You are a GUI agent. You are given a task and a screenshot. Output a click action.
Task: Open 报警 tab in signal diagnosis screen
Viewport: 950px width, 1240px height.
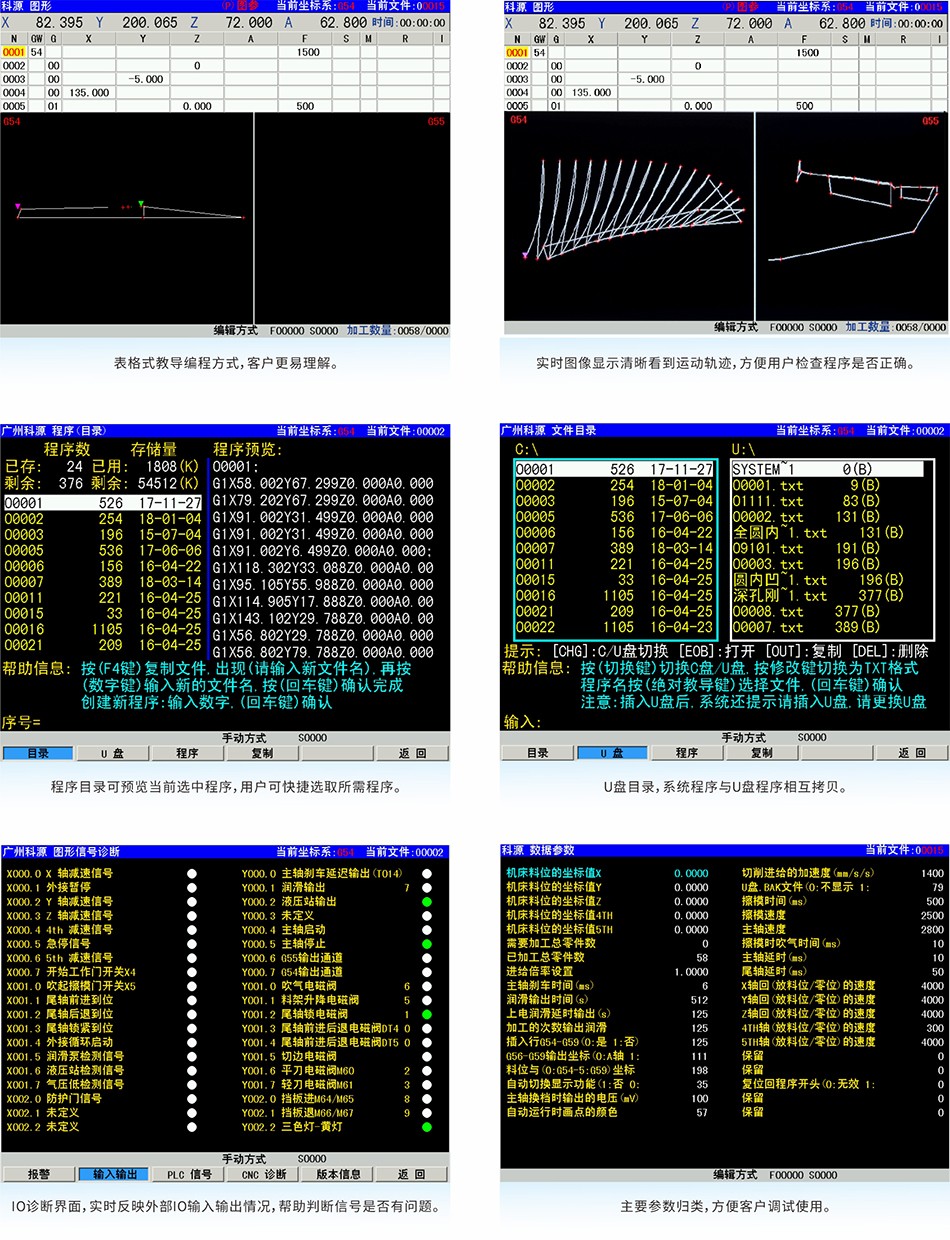38,1174
